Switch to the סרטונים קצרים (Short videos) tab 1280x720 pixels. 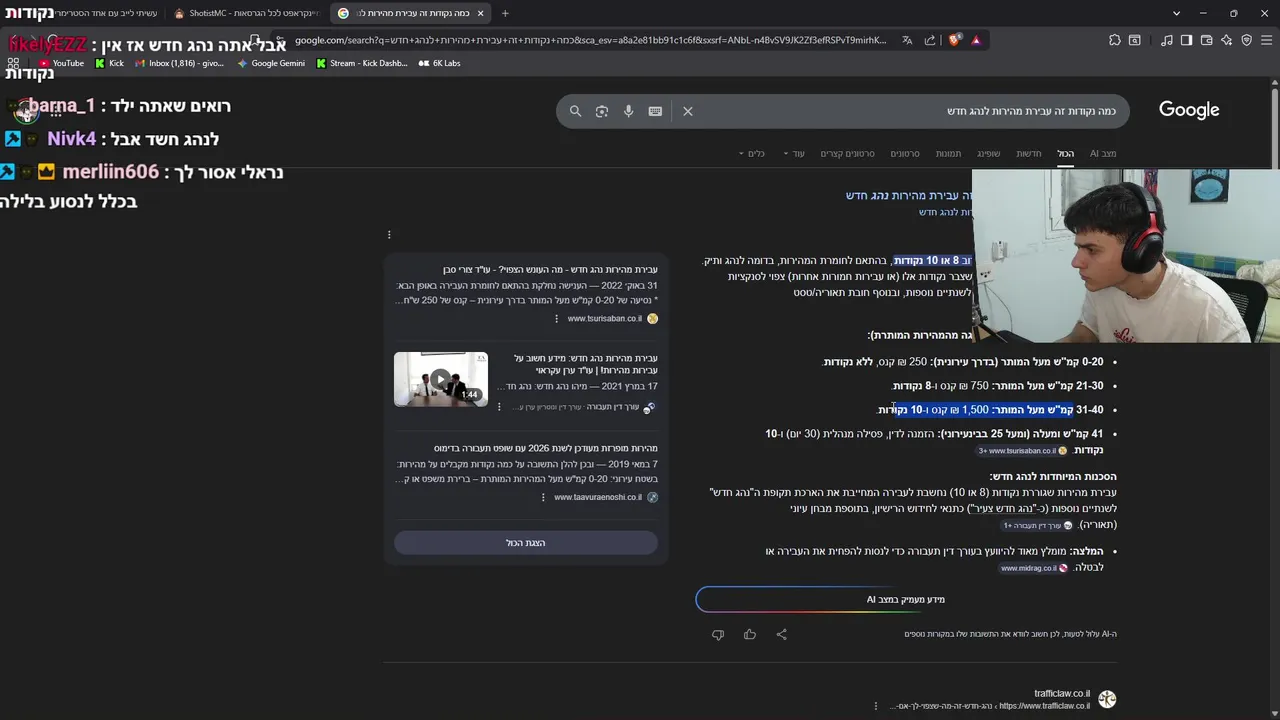[x=847, y=153]
